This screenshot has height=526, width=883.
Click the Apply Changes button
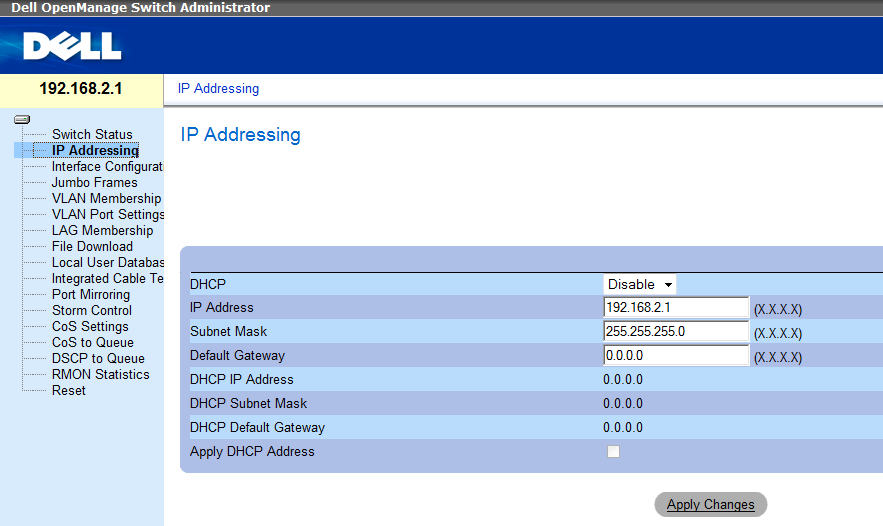711,505
